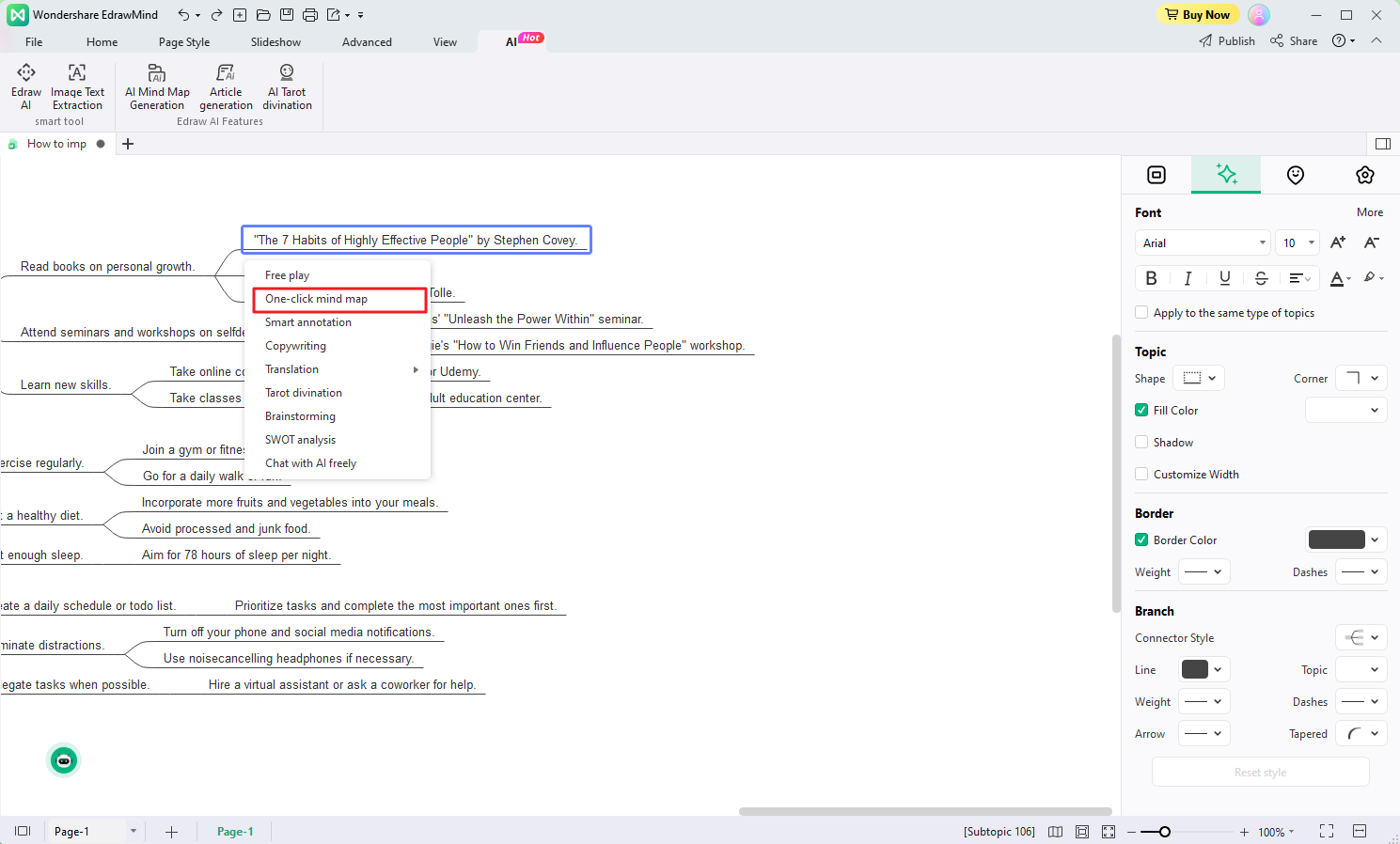
Task: Click the fullscreen icon in status bar
Action: (x=1327, y=831)
